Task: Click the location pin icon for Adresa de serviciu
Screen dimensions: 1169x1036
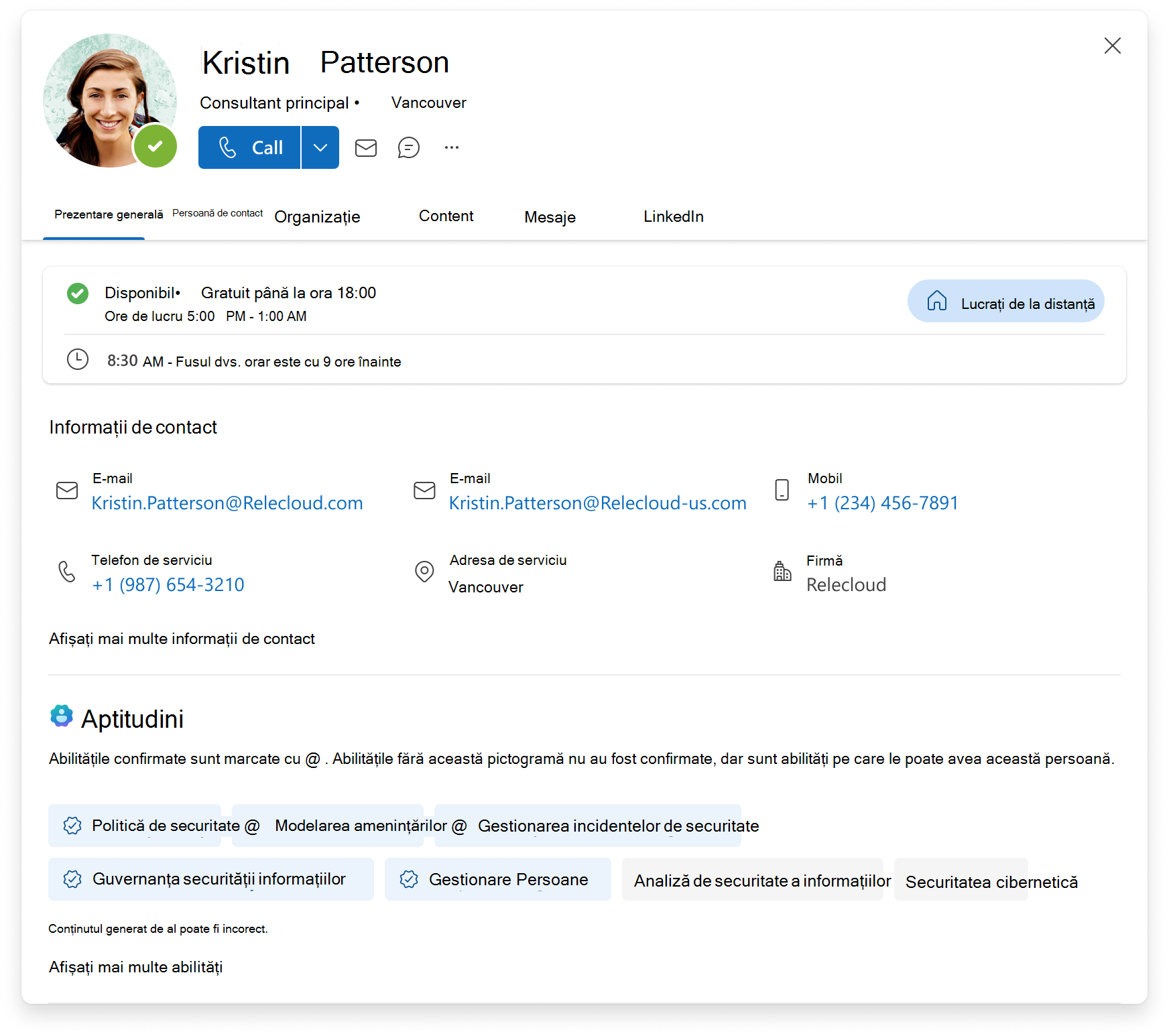Action: (x=424, y=572)
